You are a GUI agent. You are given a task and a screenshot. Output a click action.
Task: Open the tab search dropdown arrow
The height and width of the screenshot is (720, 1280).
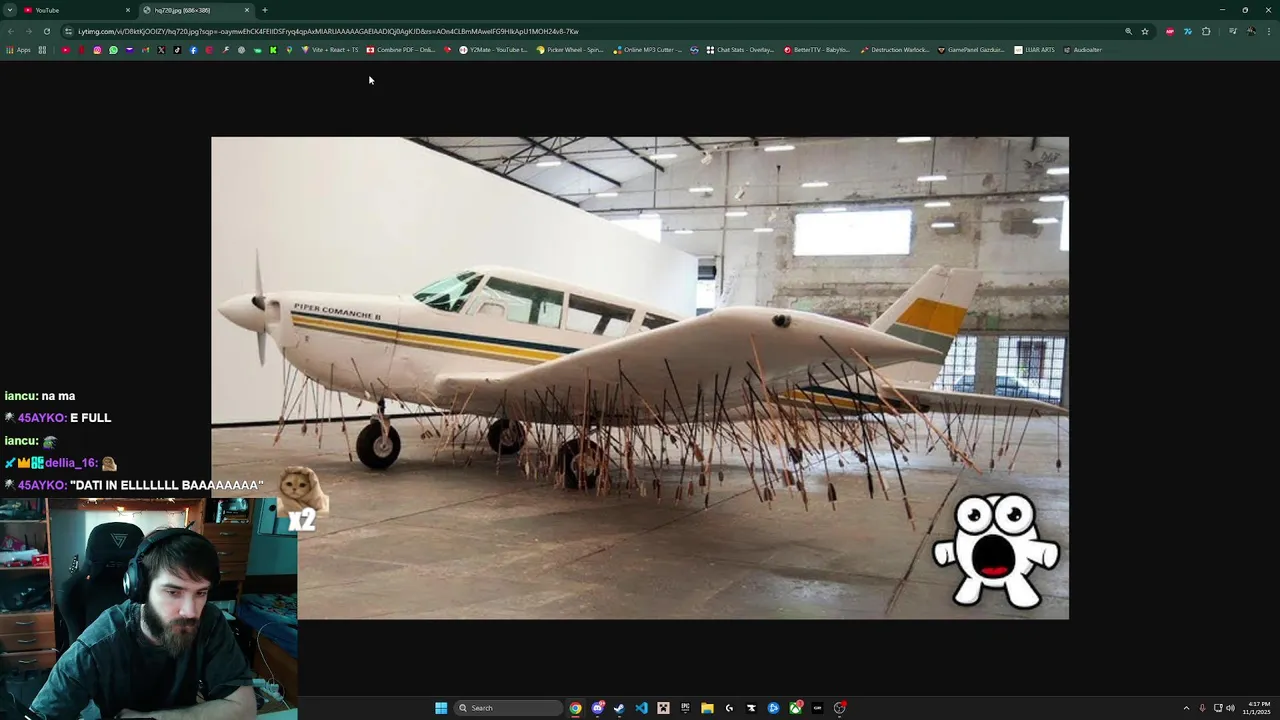[x=9, y=10]
